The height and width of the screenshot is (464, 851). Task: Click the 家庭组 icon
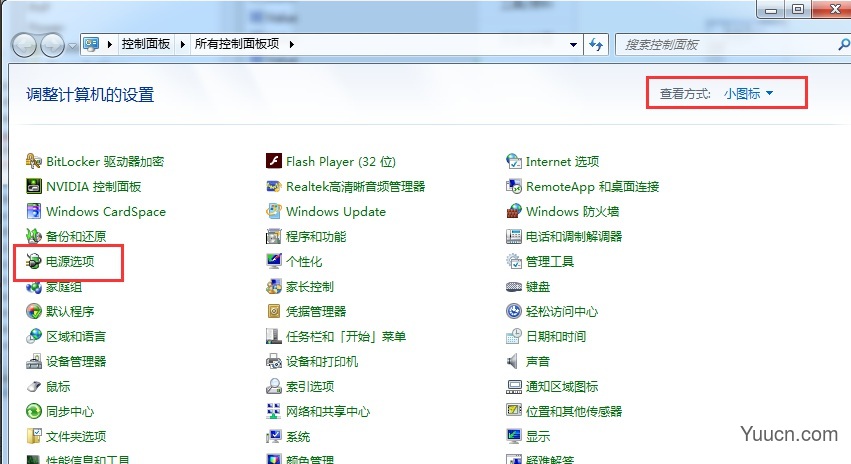point(34,287)
